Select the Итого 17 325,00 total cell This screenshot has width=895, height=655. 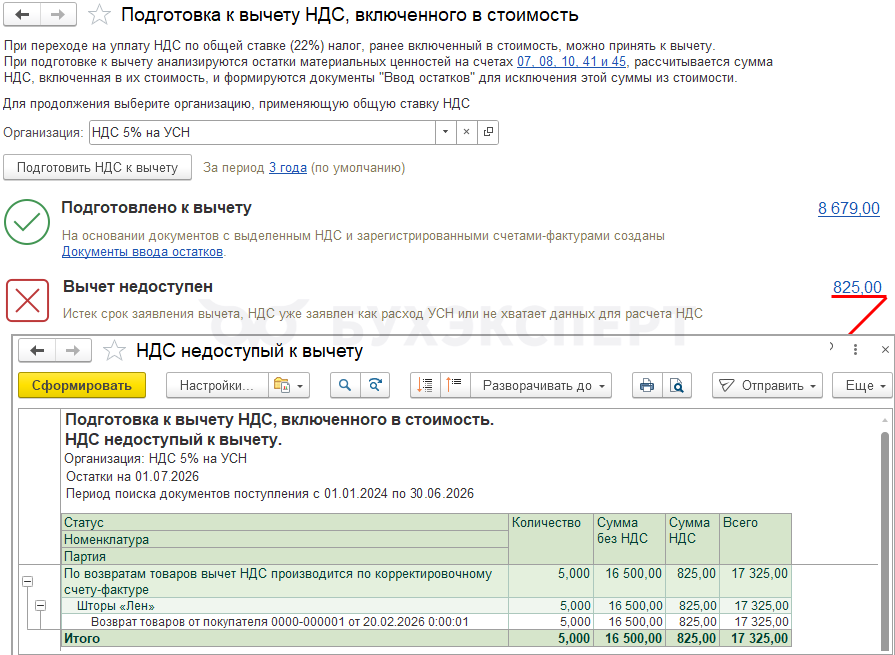coord(755,638)
